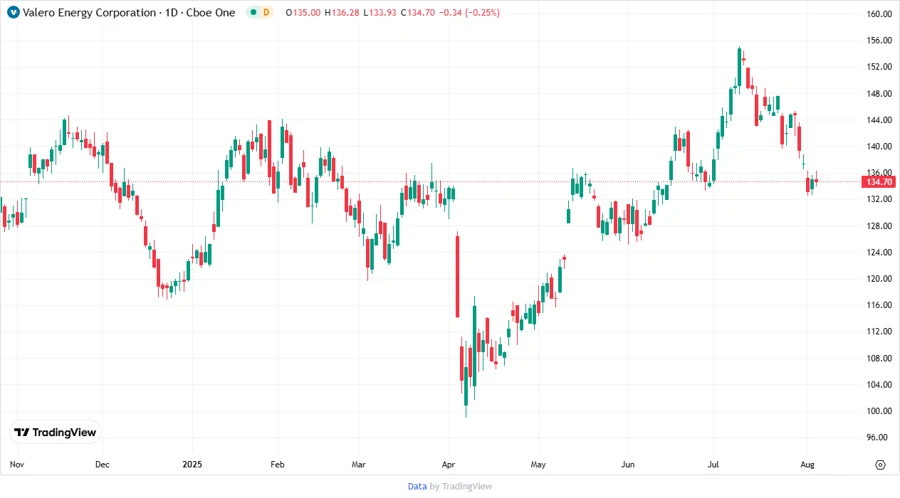Click the 148.00 price axis label
Screen dimensions: 900x498
pyautogui.click(x=879, y=94)
